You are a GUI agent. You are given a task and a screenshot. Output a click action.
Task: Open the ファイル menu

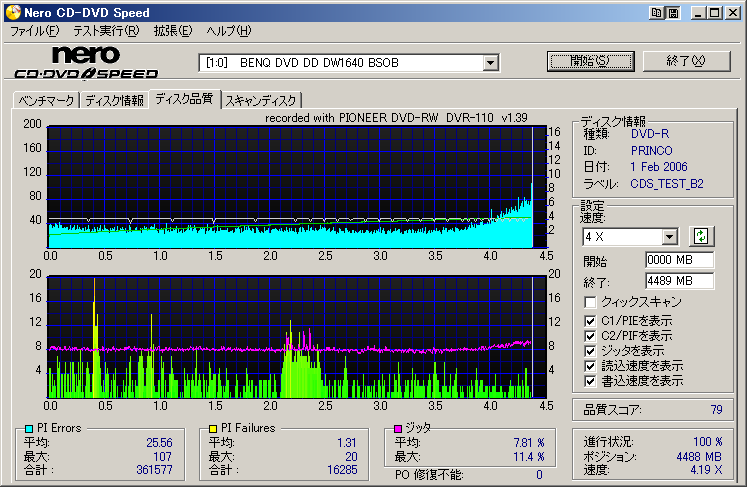34,31
